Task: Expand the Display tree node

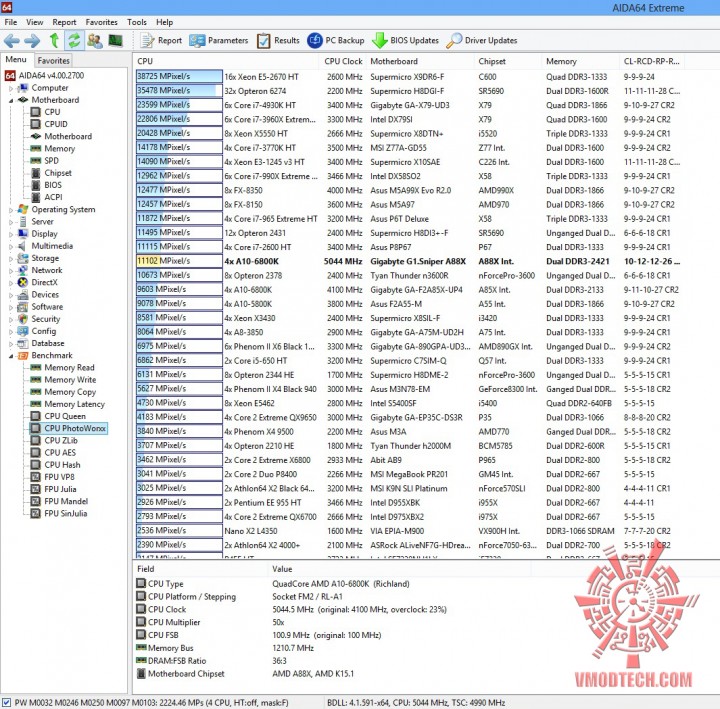Action: 11,234
